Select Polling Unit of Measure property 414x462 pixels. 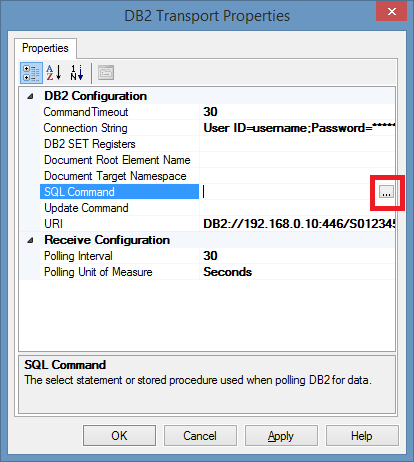[120, 272]
